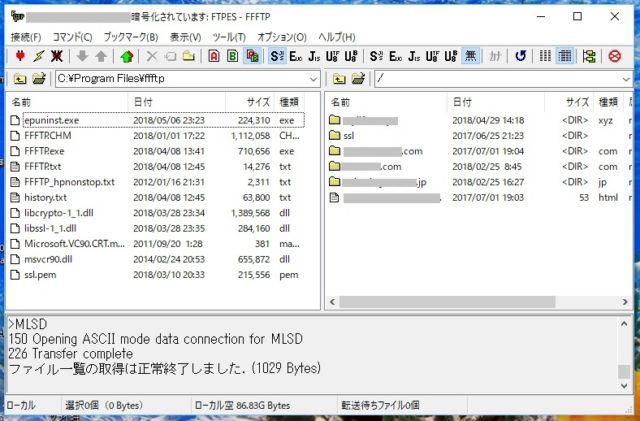Click the lightning bolt Quick Connect icon
This screenshot has width=640, height=421.
(x=39, y=56)
